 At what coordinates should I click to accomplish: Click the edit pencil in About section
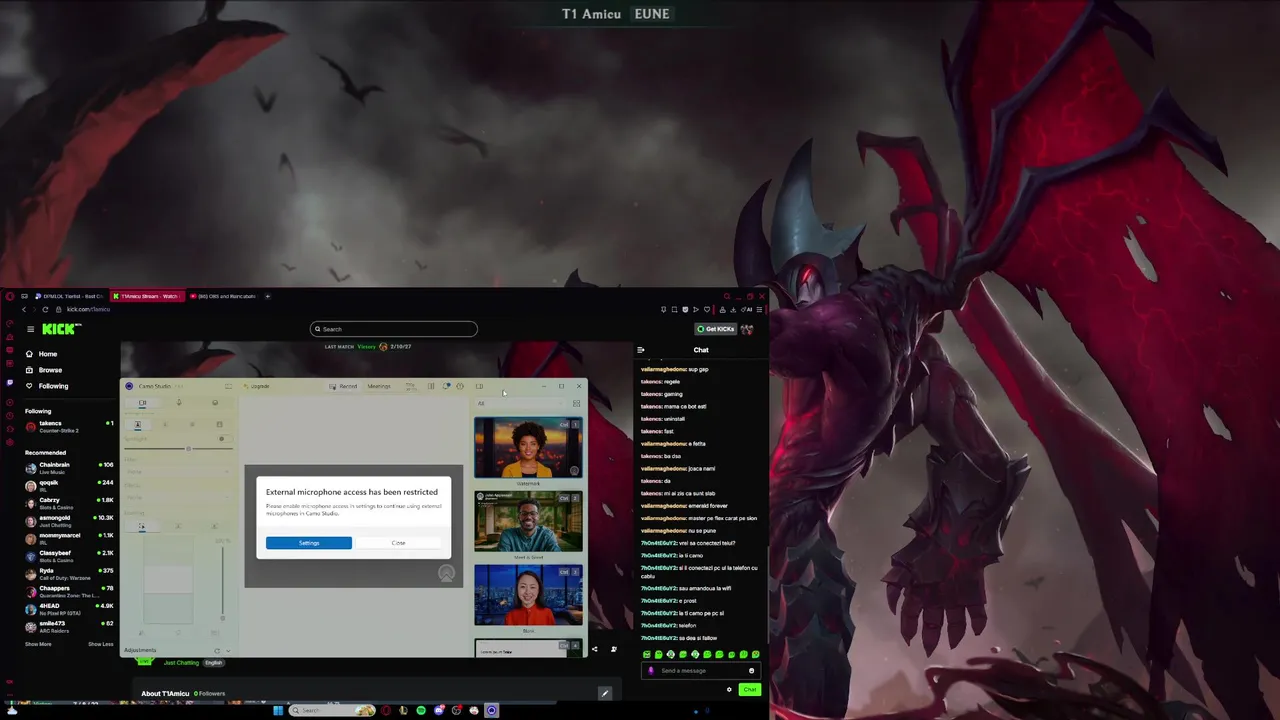click(x=604, y=693)
